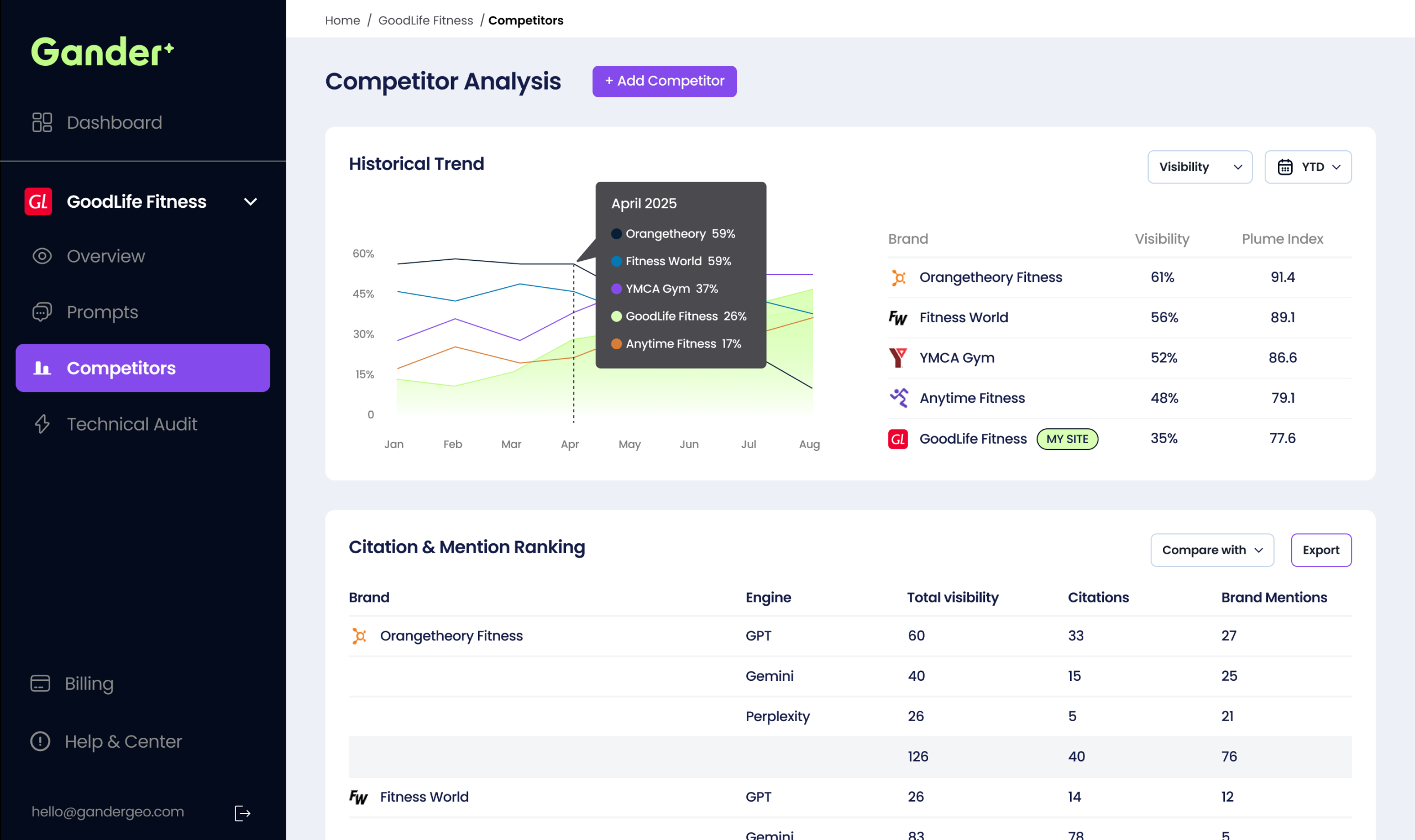Image resolution: width=1415 pixels, height=840 pixels.
Task: Click the MY SITE badge
Action: coord(1067,439)
